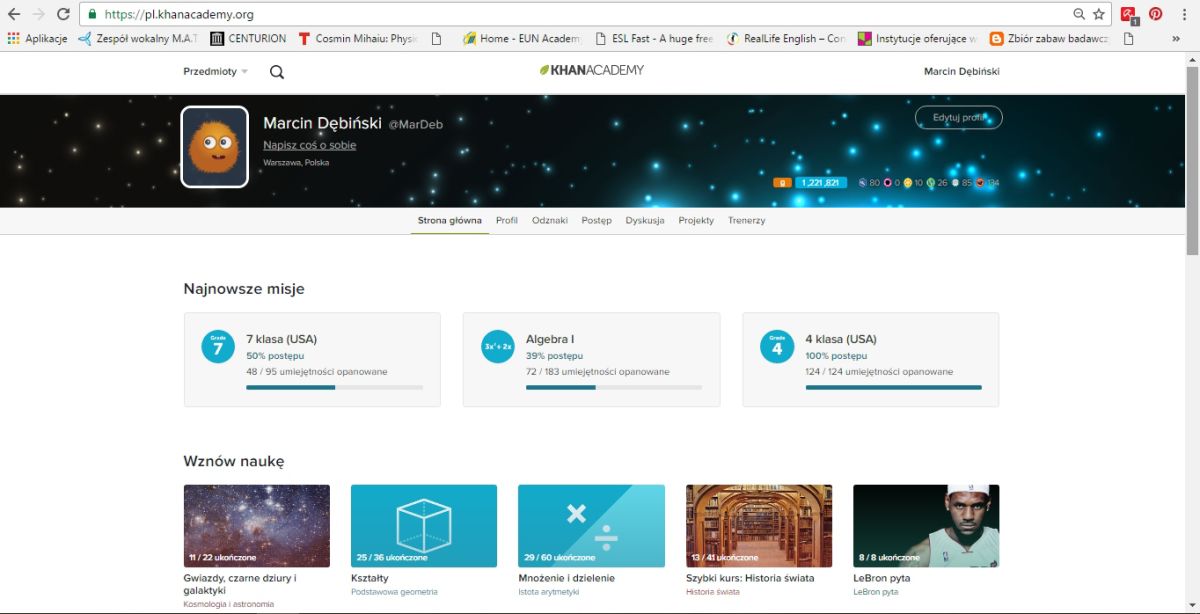Open the Pinterest browser extension
This screenshot has width=1200, height=614.
pos(1155,14)
